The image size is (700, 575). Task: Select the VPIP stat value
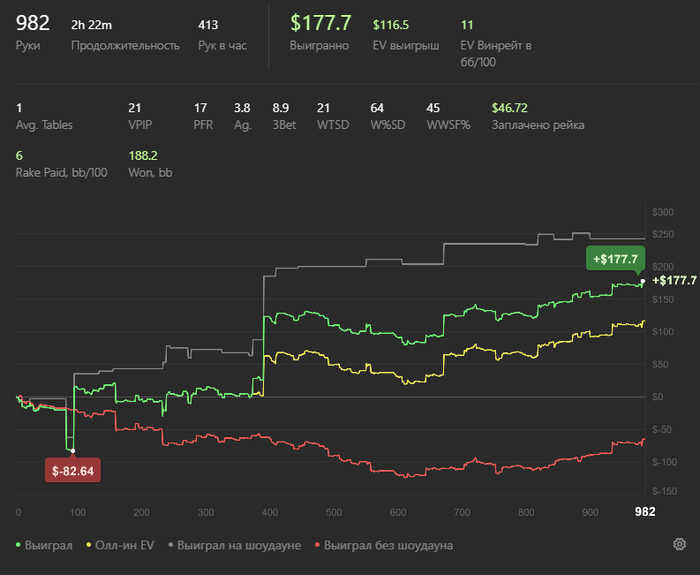(135, 107)
